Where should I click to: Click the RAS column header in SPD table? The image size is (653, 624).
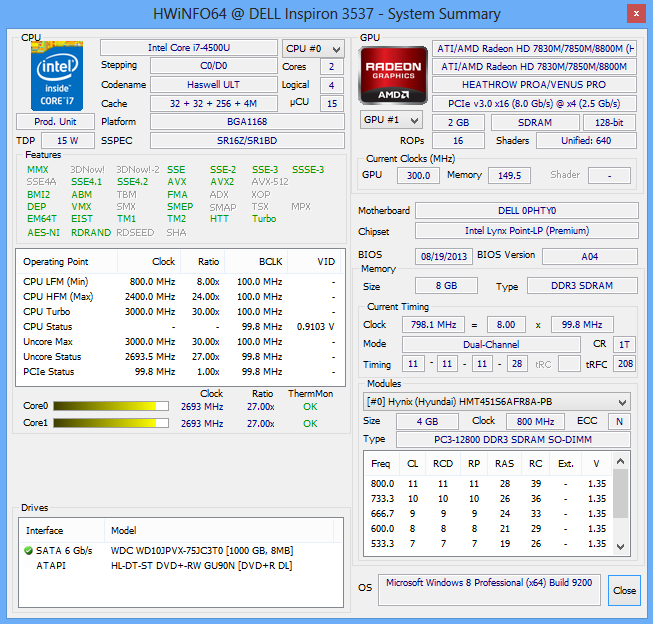click(504, 464)
